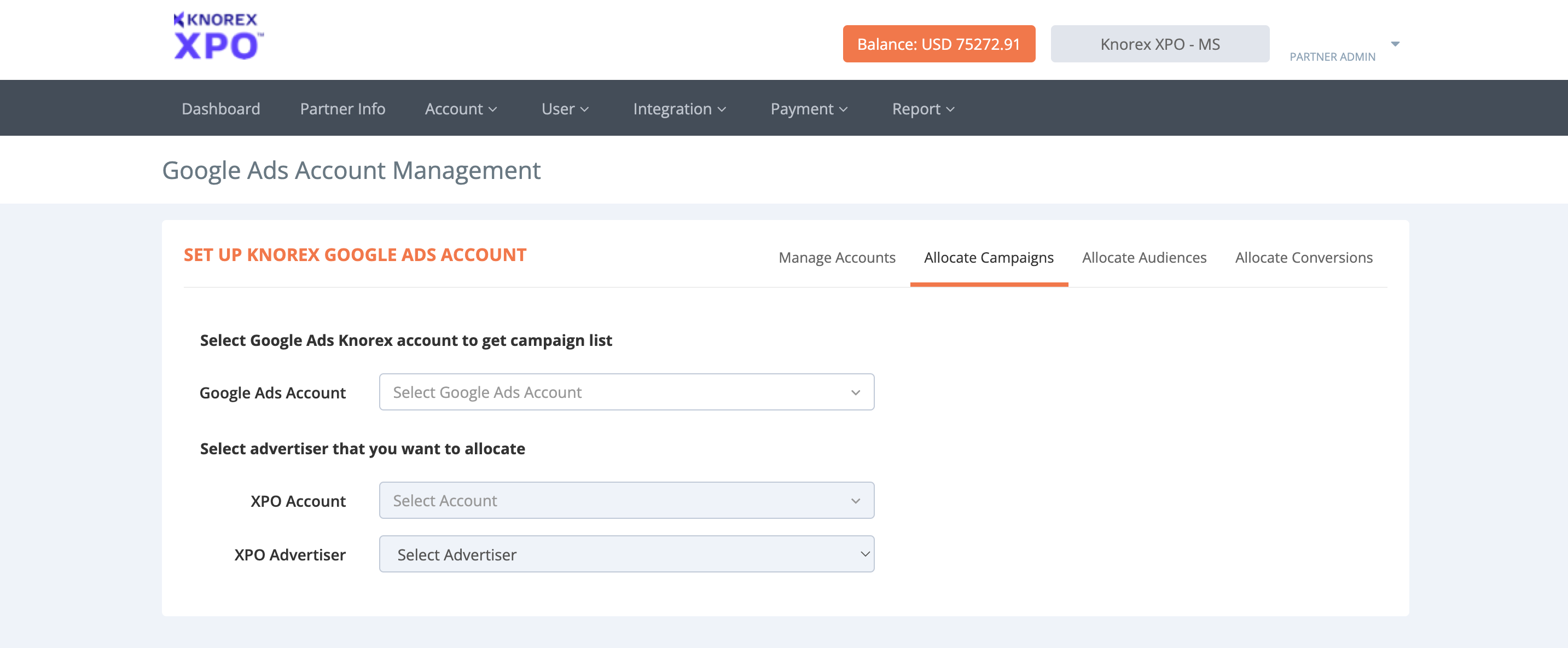
Task: Expand the Integration menu
Action: pos(679,109)
